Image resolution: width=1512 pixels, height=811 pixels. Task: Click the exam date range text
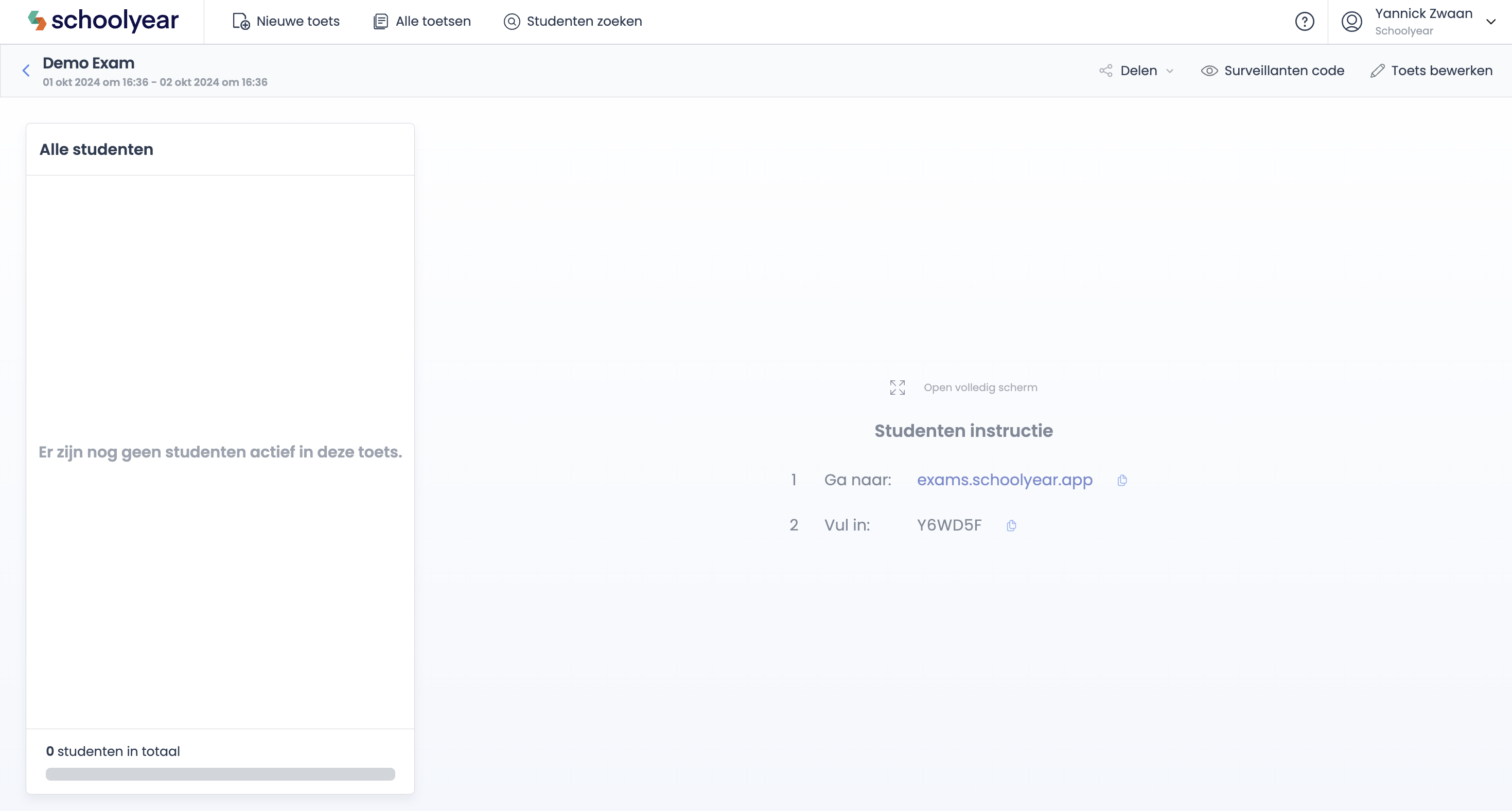pos(155,82)
